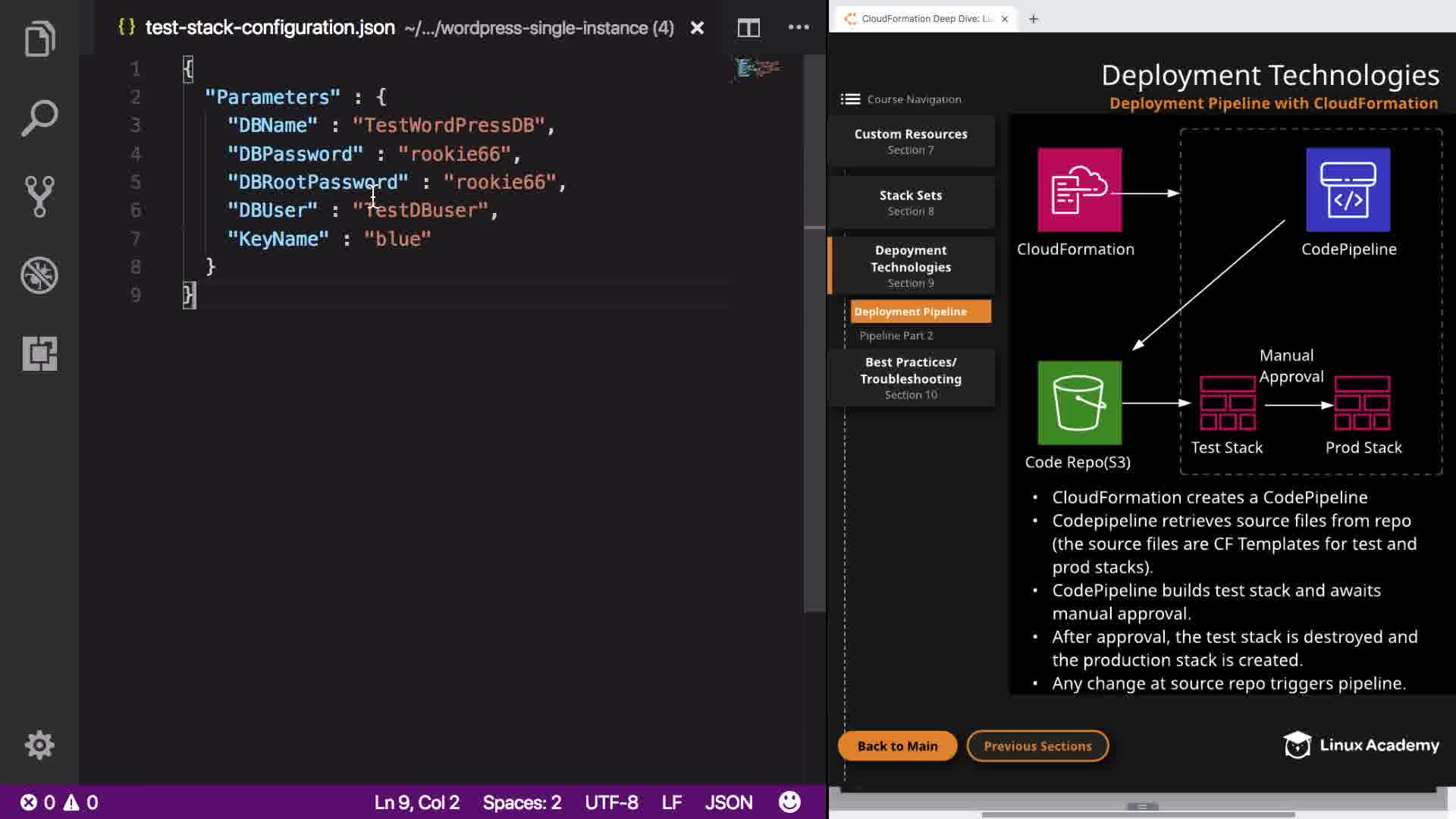Expand the Custom Resources Section 7
The height and width of the screenshot is (819, 1456).
tap(911, 141)
